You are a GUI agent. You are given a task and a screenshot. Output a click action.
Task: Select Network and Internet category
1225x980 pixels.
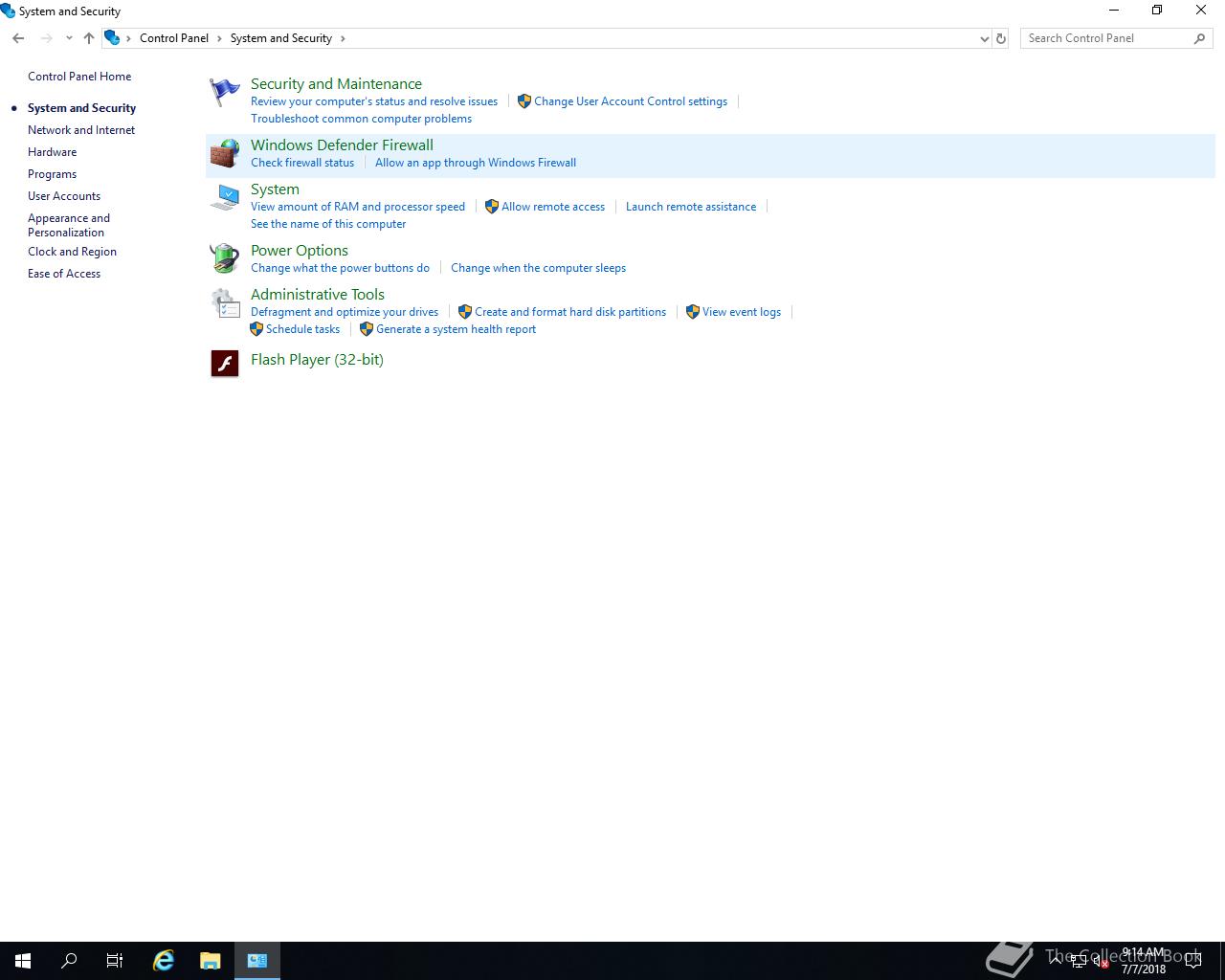pyautogui.click(x=81, y=130)
